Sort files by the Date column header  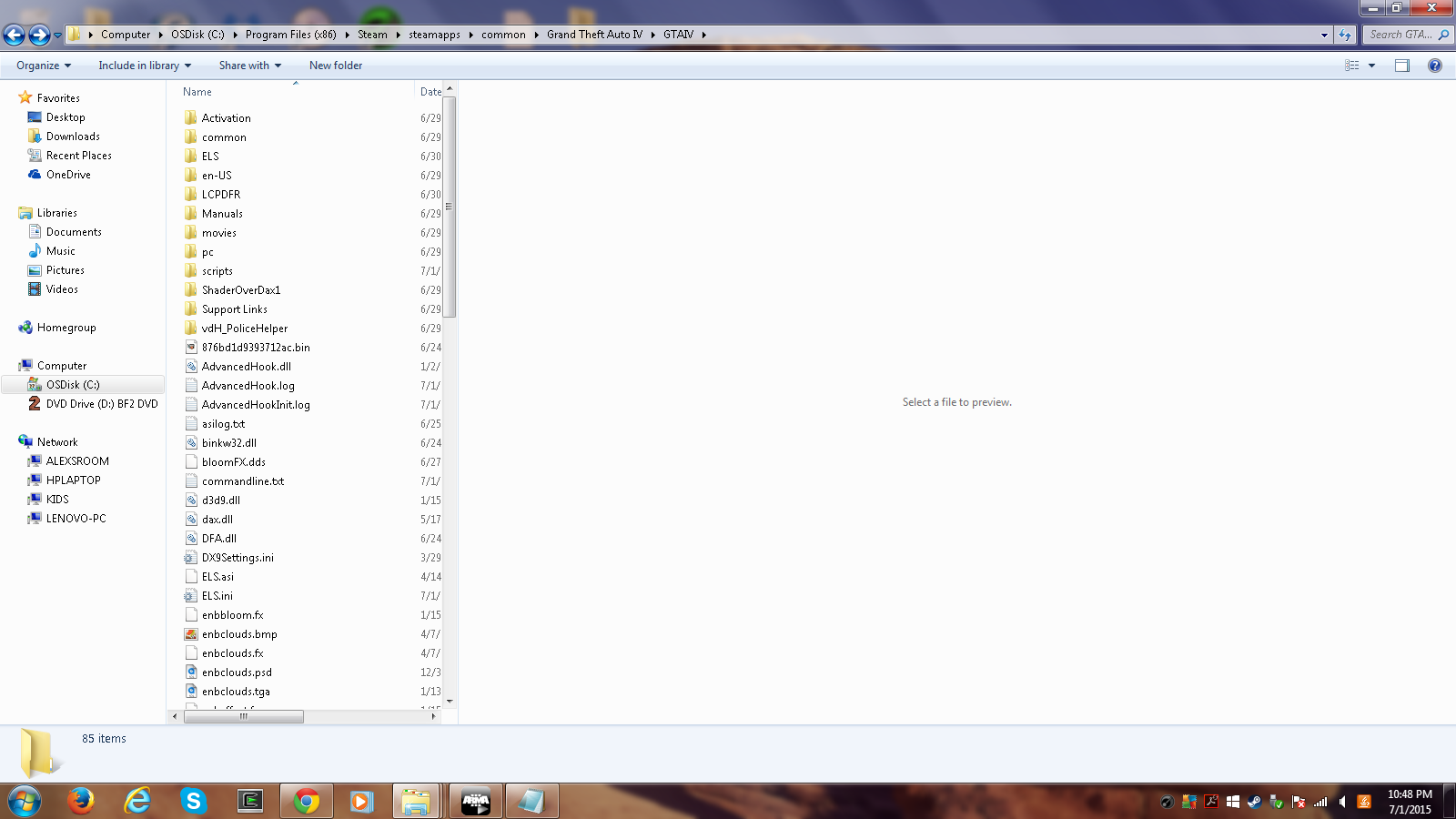click(x=430, y=92)
